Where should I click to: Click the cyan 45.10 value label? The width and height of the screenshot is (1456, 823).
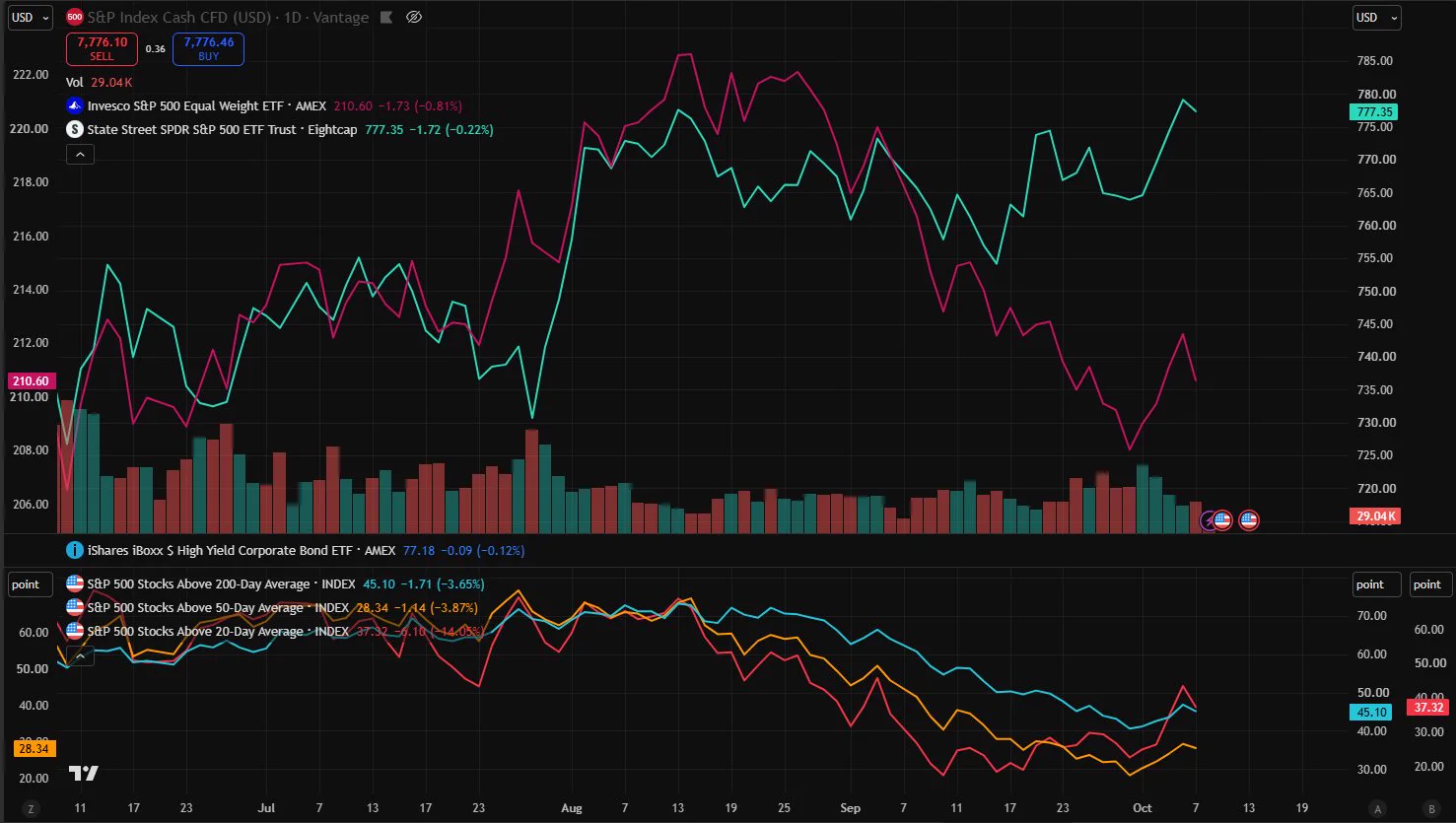[x=1371, y=712]
